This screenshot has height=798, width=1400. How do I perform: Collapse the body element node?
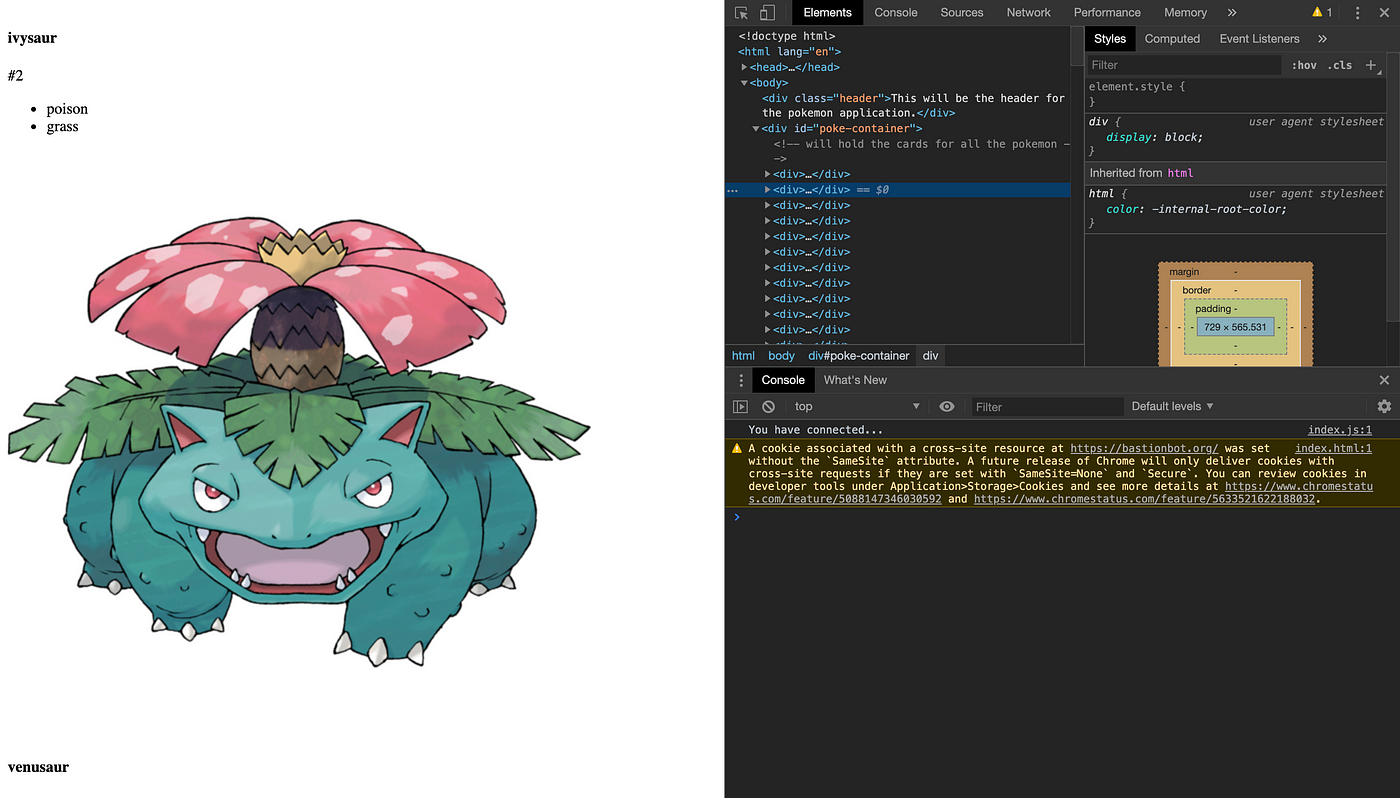coord(744,83)
